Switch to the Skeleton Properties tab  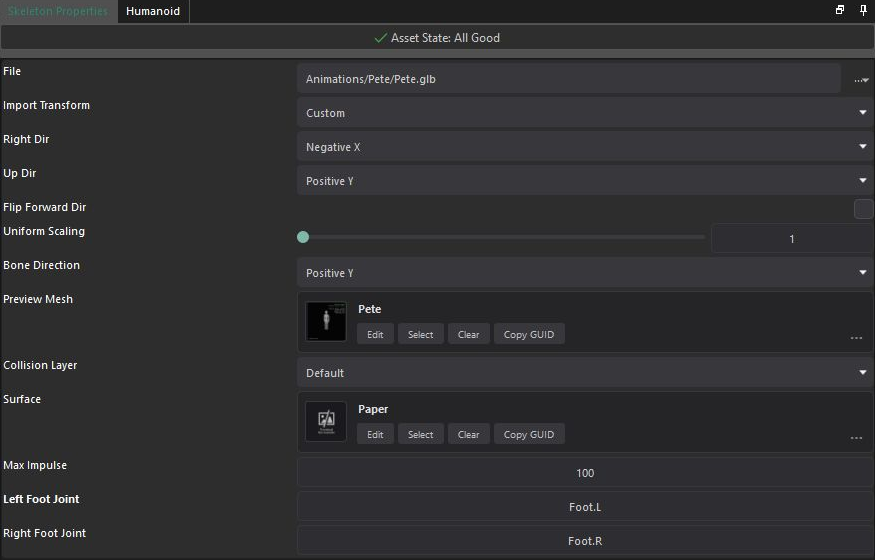point(58,11)
